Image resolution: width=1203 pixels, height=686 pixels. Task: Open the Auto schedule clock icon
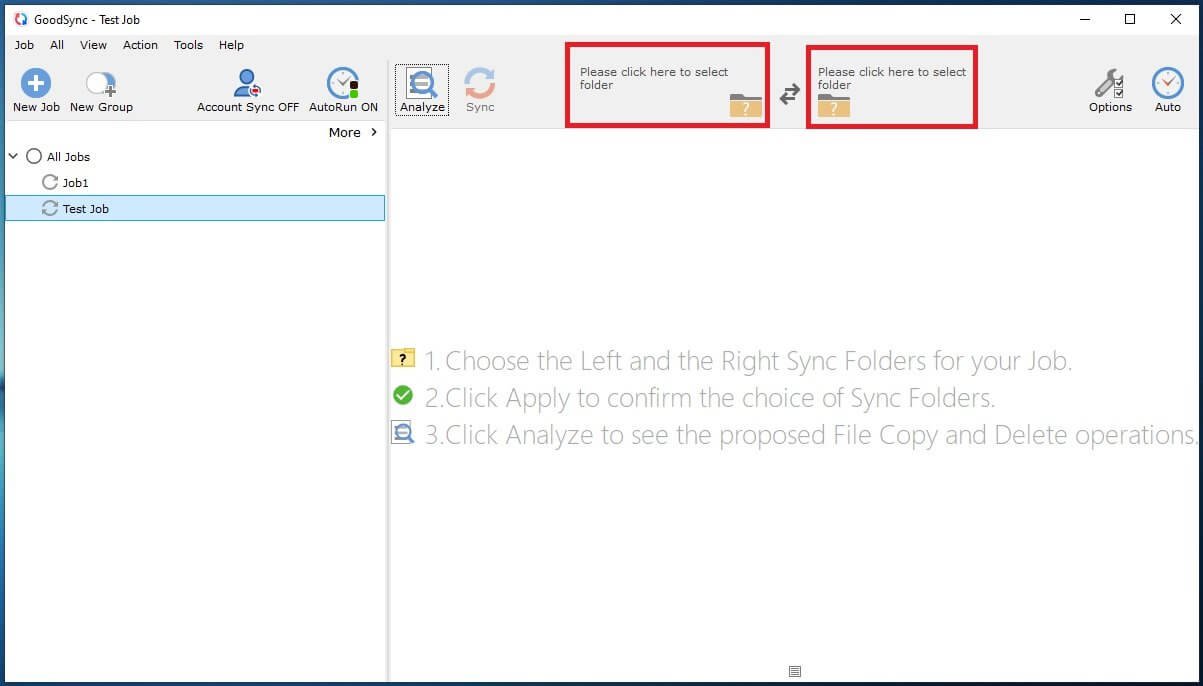[x=1167, y=83]
